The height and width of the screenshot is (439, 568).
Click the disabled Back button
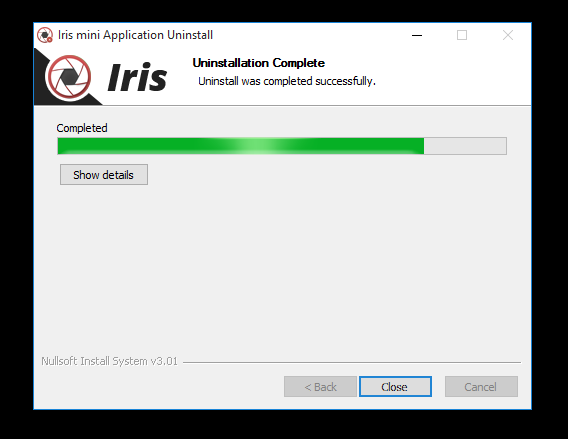coord(320,386)
